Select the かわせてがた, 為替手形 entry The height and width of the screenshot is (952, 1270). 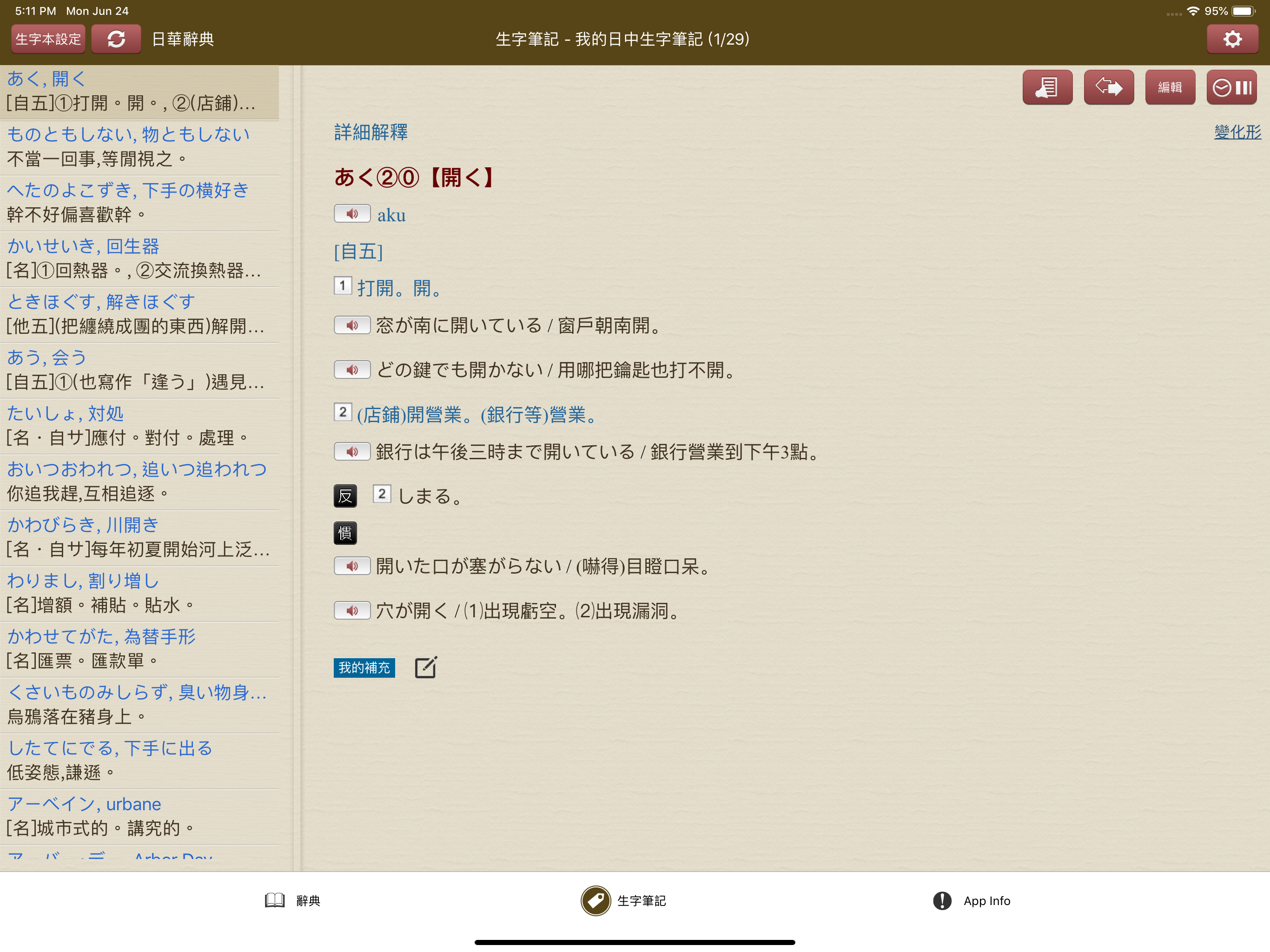click(139, 649)
